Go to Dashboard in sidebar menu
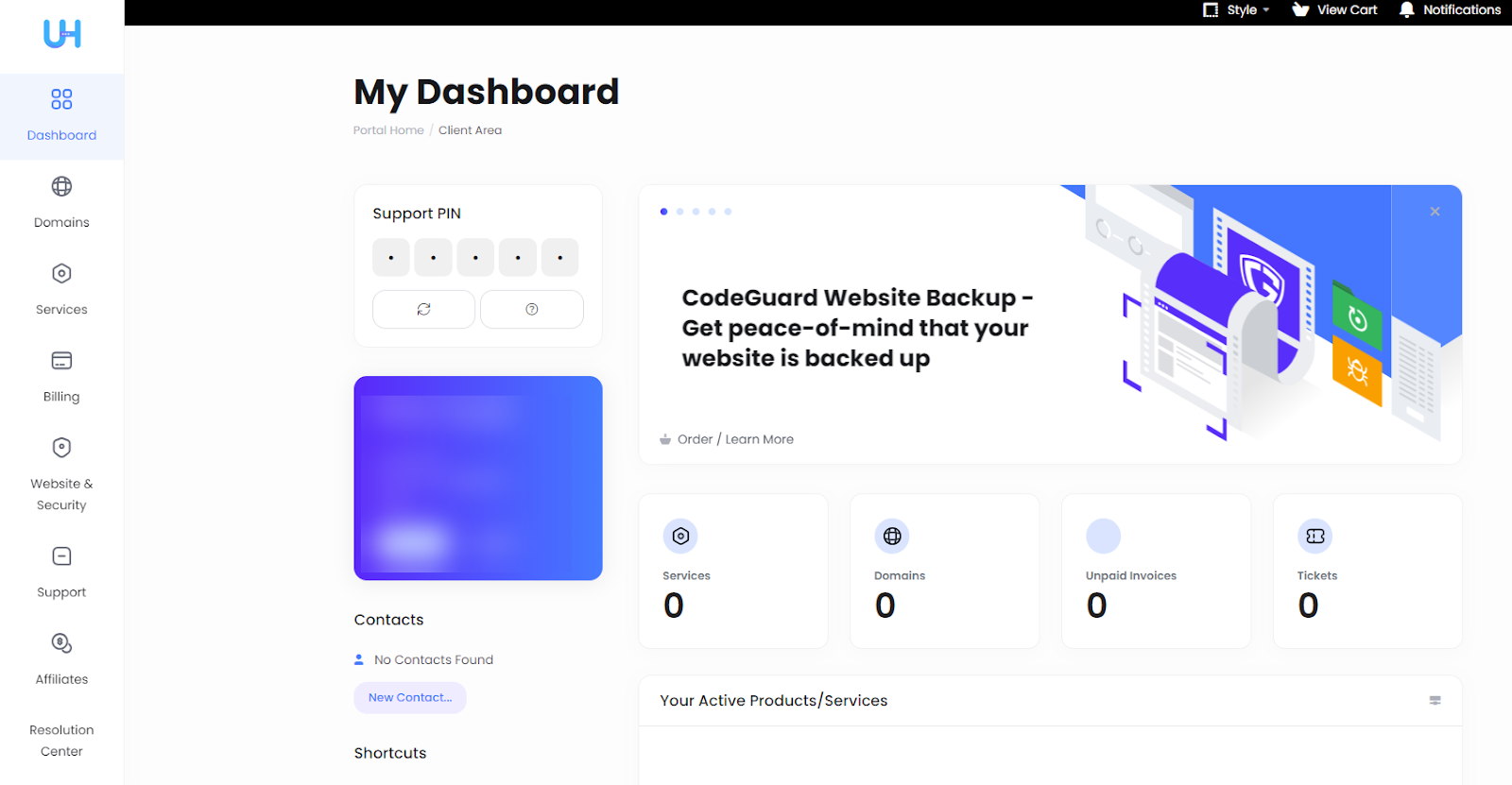Screen dimensions: 1512x785 (x=61, y=117)
